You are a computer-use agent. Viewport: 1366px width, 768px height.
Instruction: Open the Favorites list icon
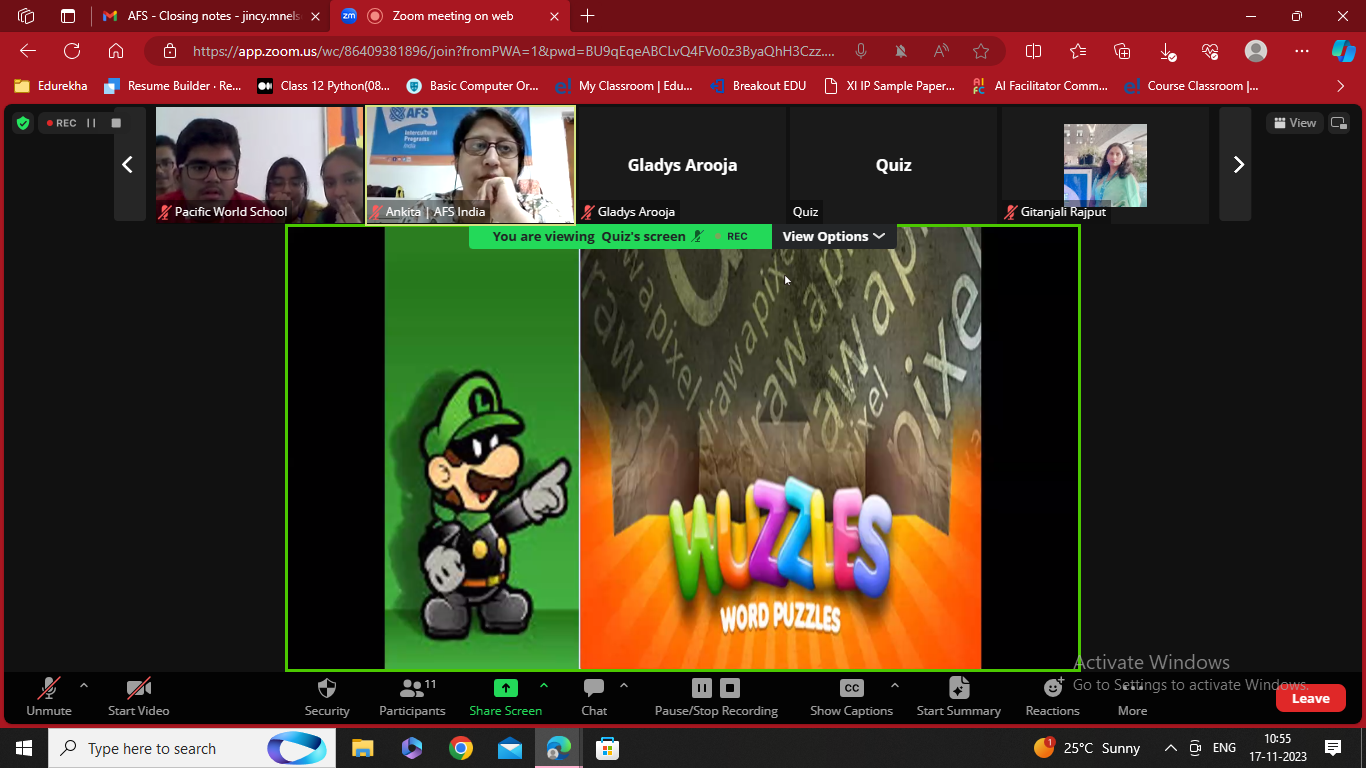point(1078,51)
